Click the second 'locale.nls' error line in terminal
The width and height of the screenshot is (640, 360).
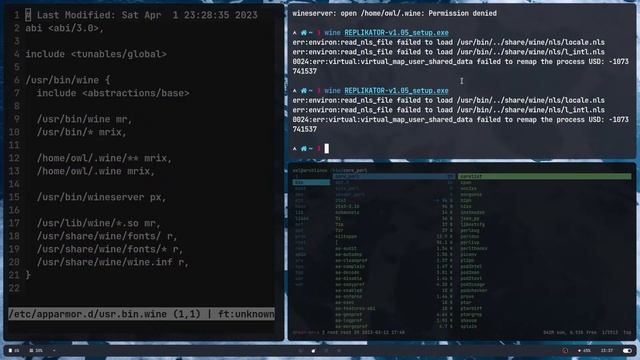coord(449,100)
